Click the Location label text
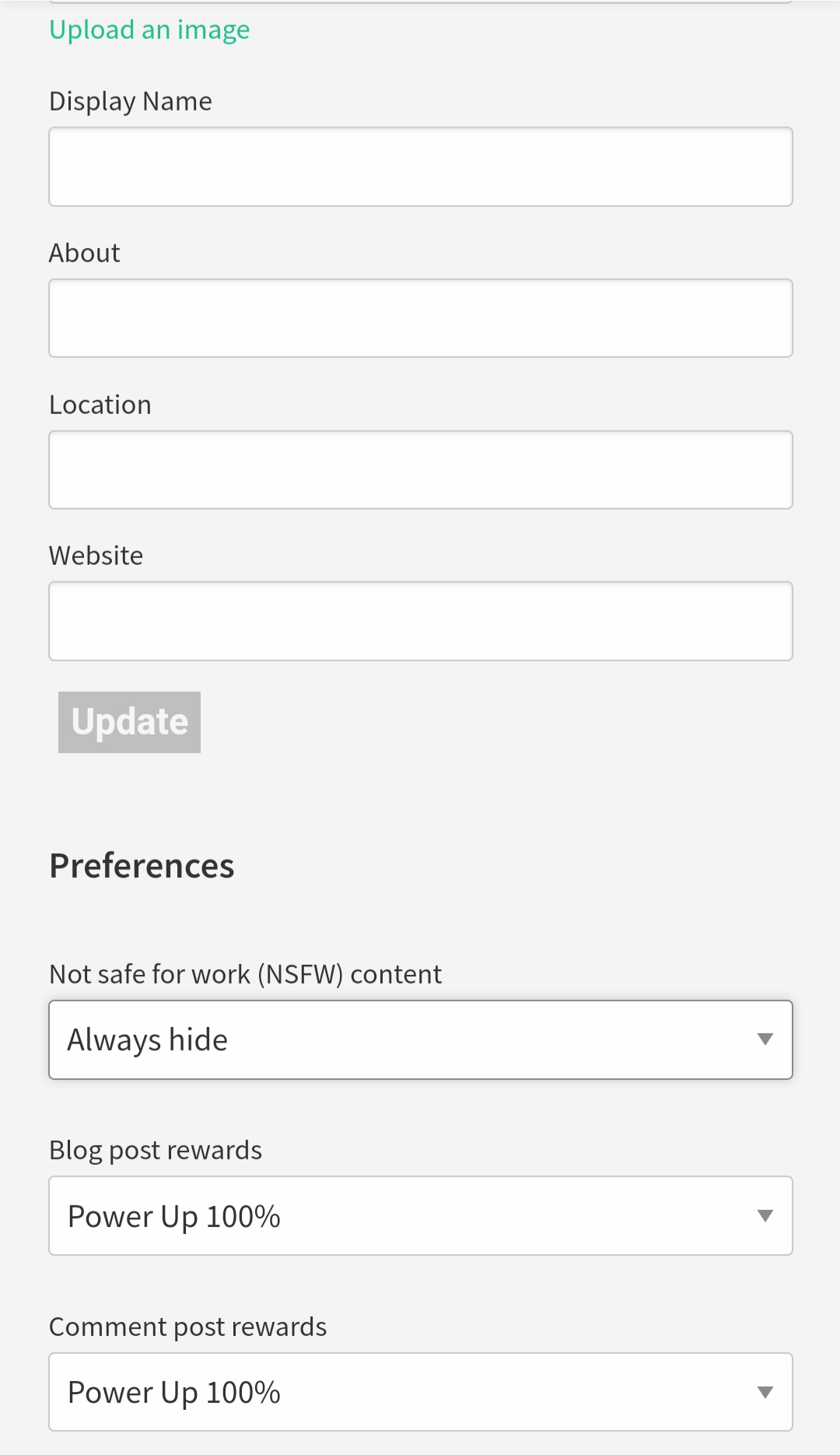 click(x=100, y=405)
